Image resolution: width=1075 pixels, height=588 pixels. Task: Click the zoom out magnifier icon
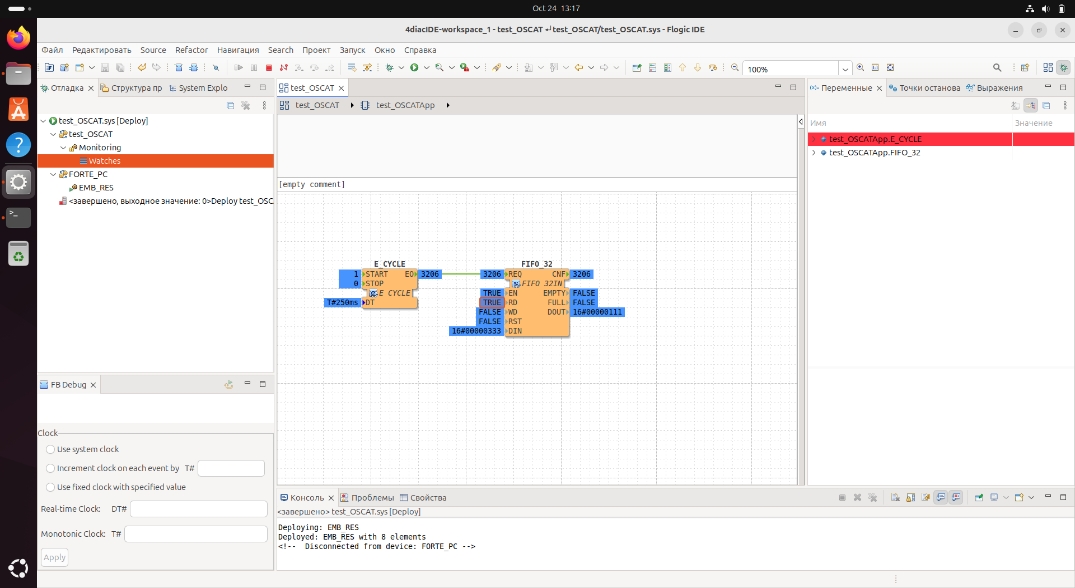pyautogui.click(x=735, y=68)
